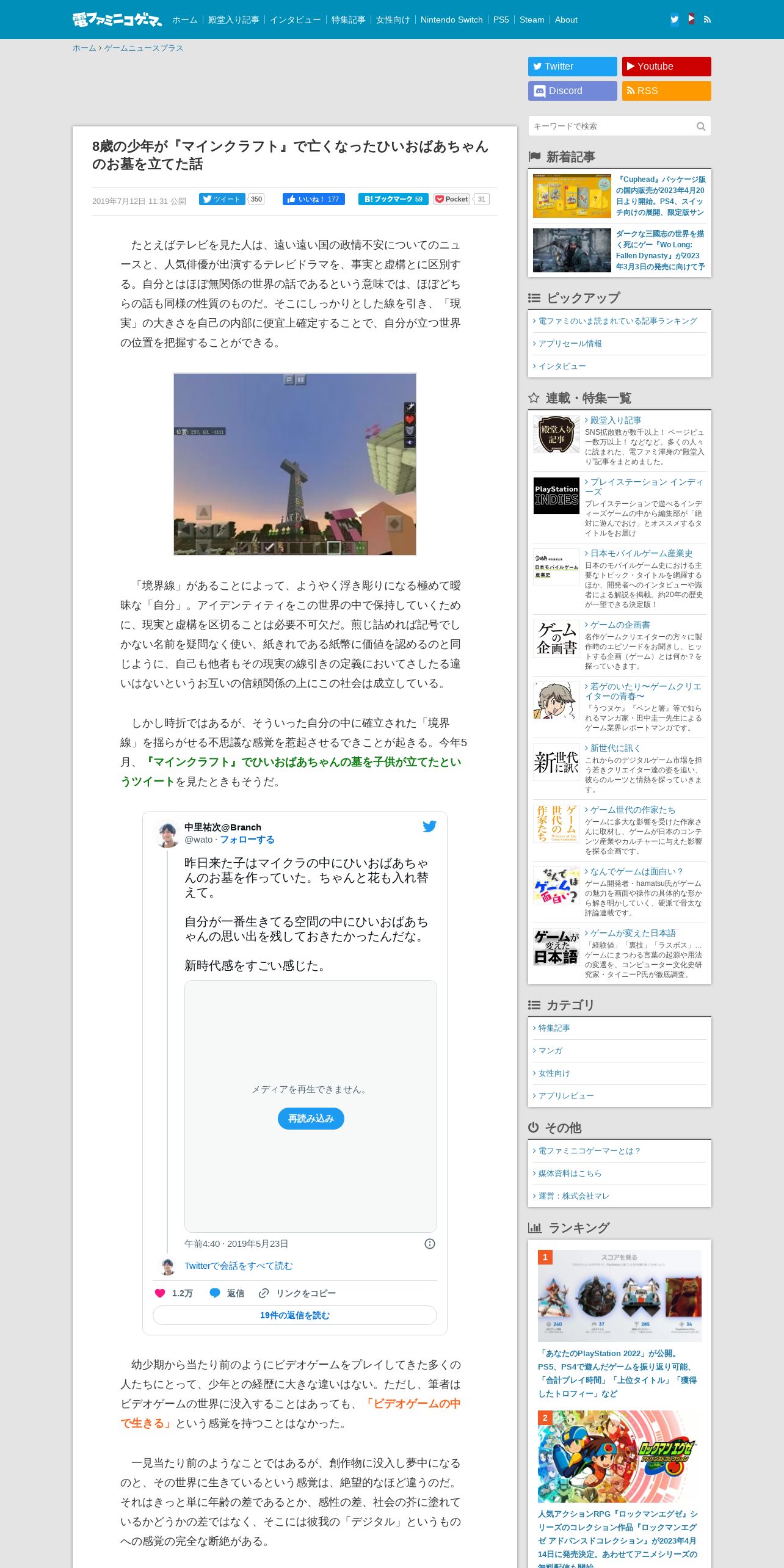Save the article with Pocket button
The width and height of the screenshot is (784, 1568).
pos(452,199)
